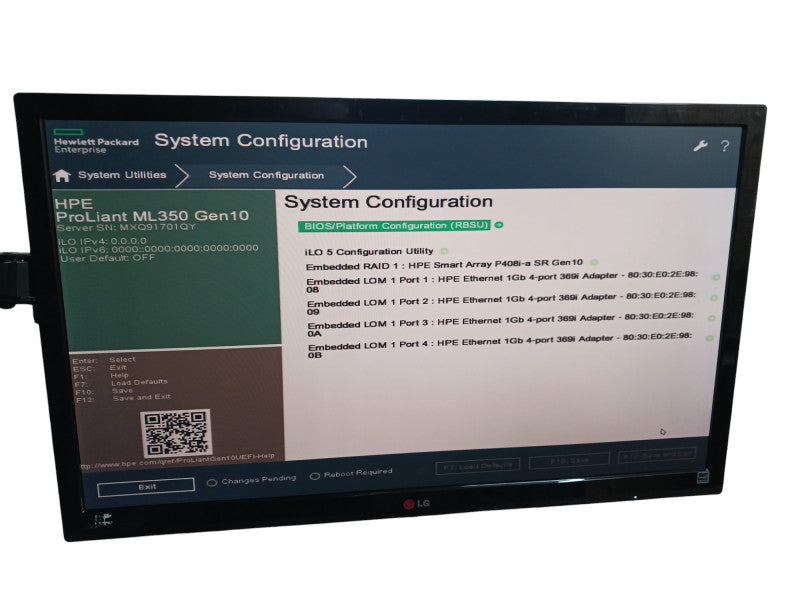Open Embedded LOM 1 Port 4 adapter
800x600 pixels.
500,346
